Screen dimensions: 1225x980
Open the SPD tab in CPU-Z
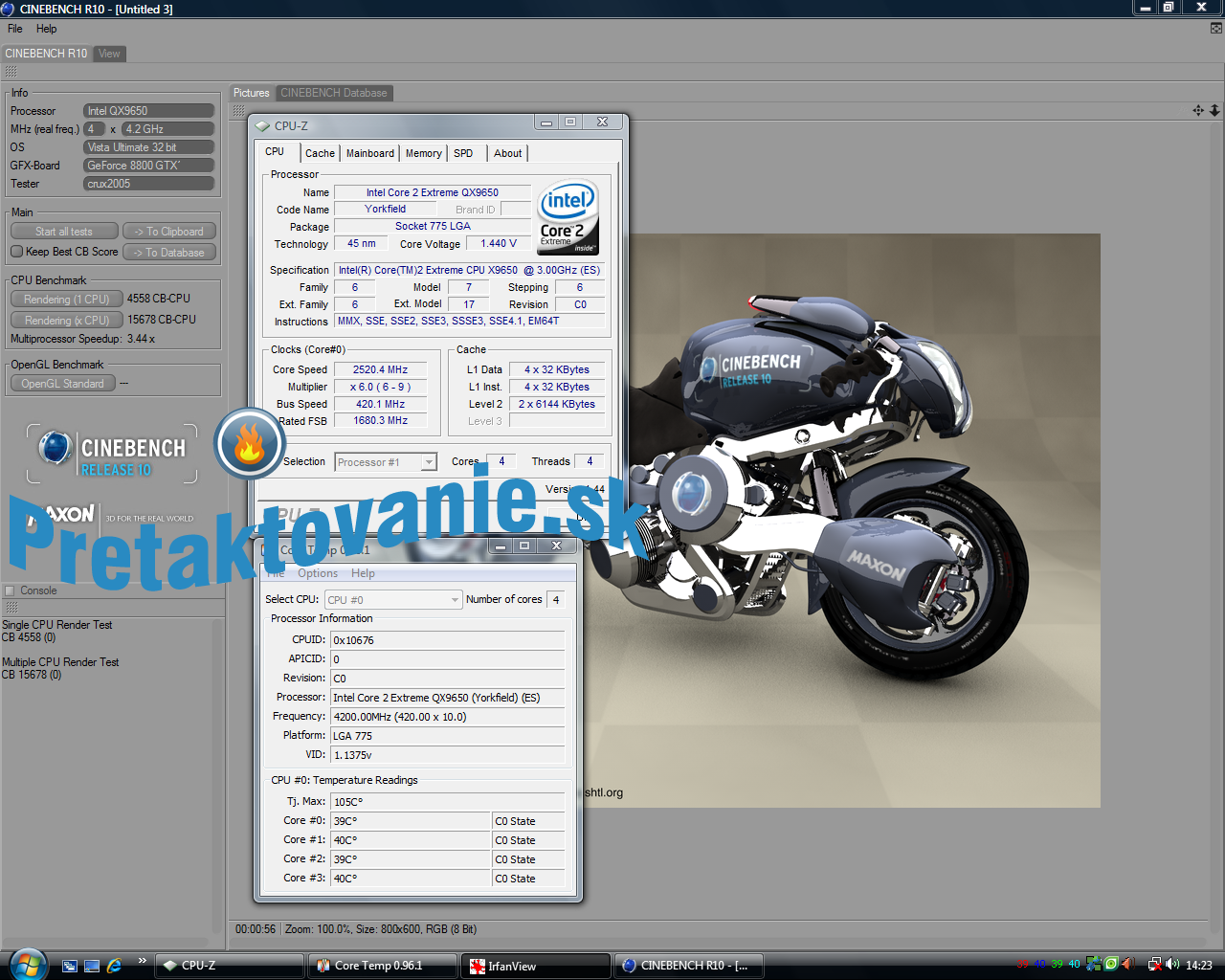464,153
